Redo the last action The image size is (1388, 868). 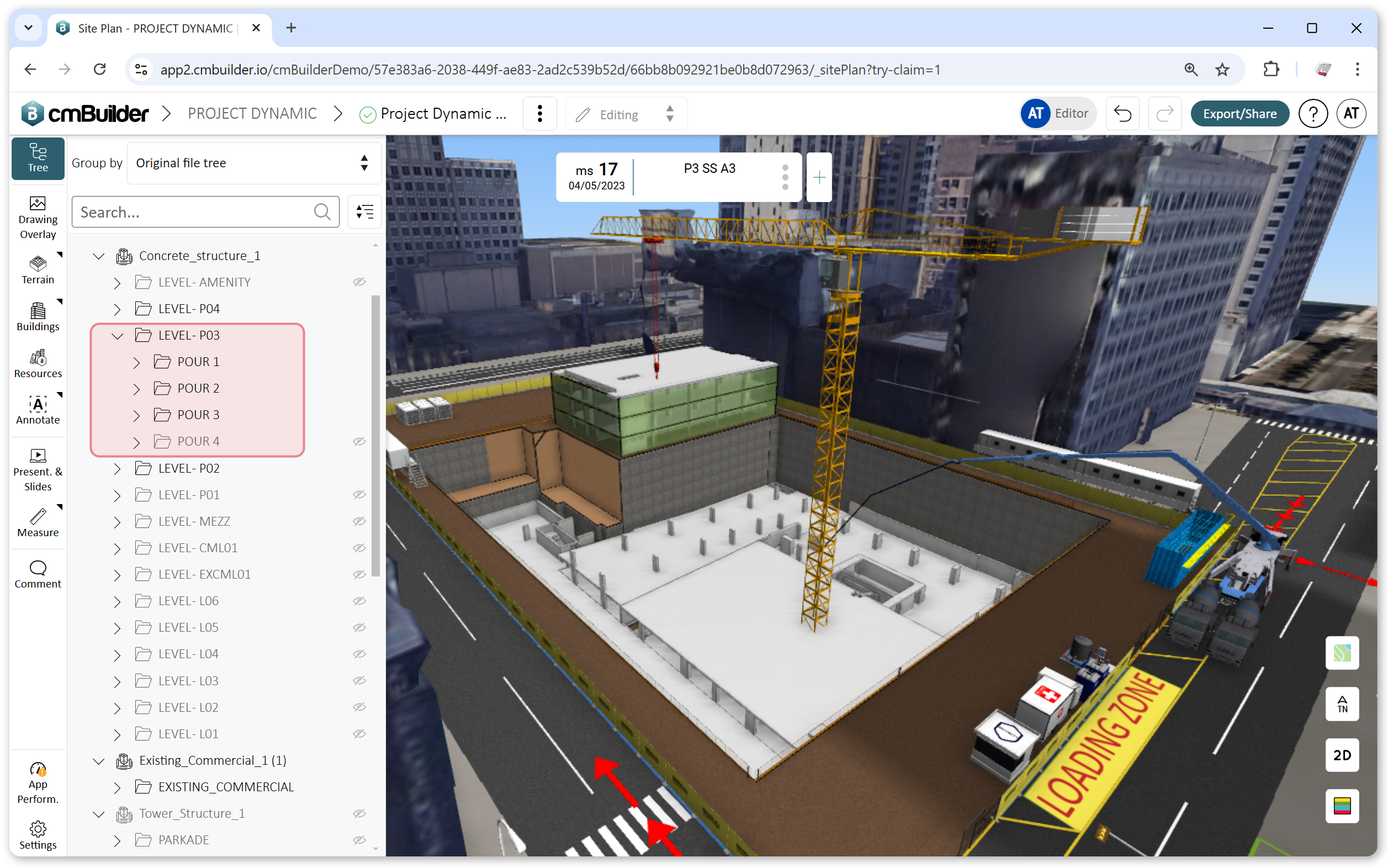(x=1165, y=114)
